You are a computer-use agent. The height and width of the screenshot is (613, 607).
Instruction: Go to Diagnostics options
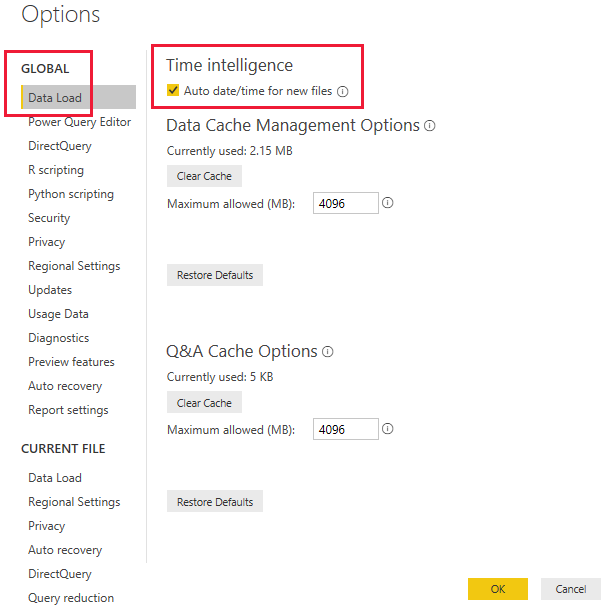(59, 338)
